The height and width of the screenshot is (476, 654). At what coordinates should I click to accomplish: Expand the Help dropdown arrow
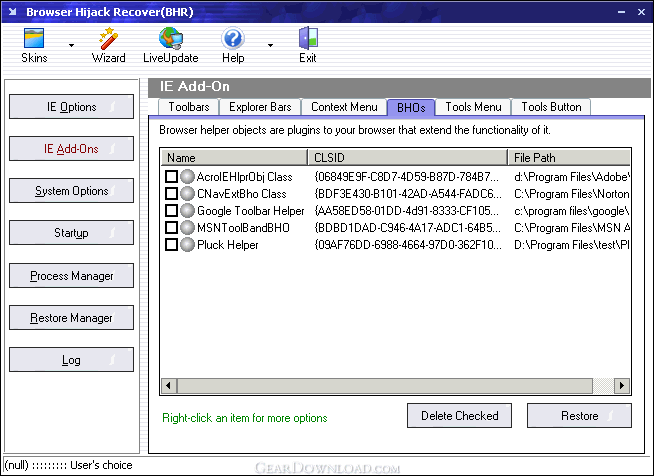270,45
